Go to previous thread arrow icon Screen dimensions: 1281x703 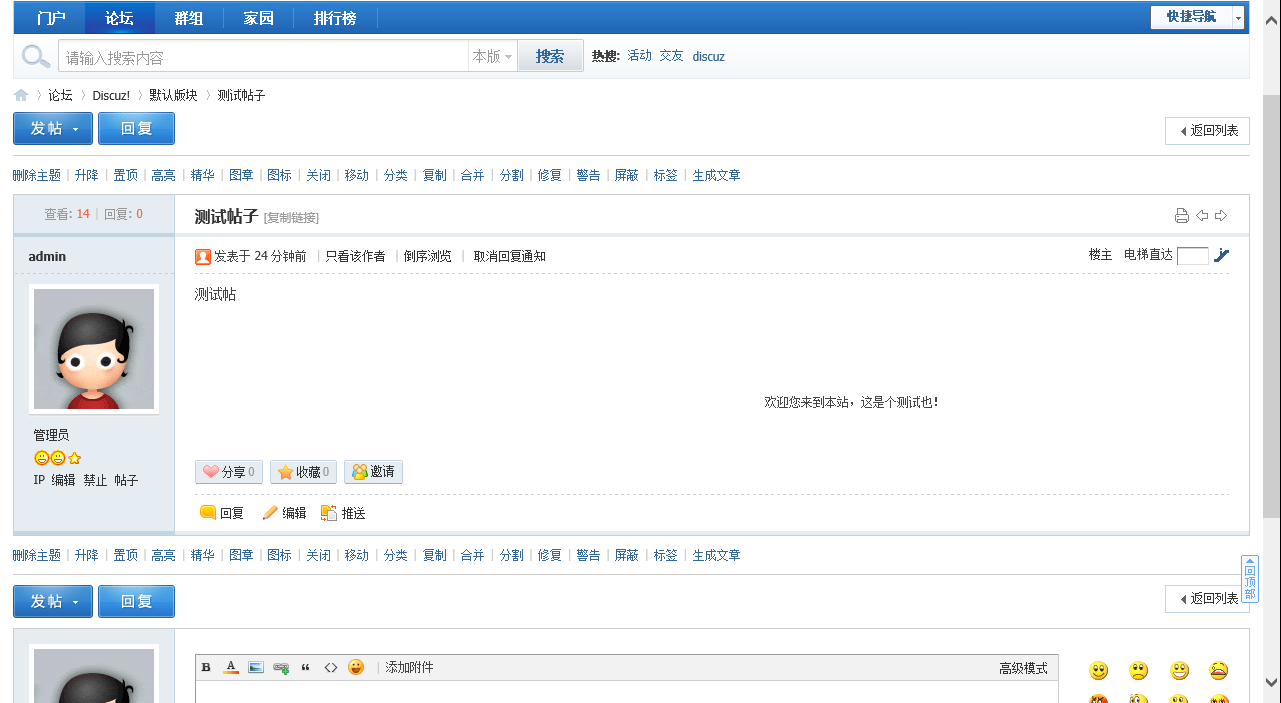pos(1202,216)
